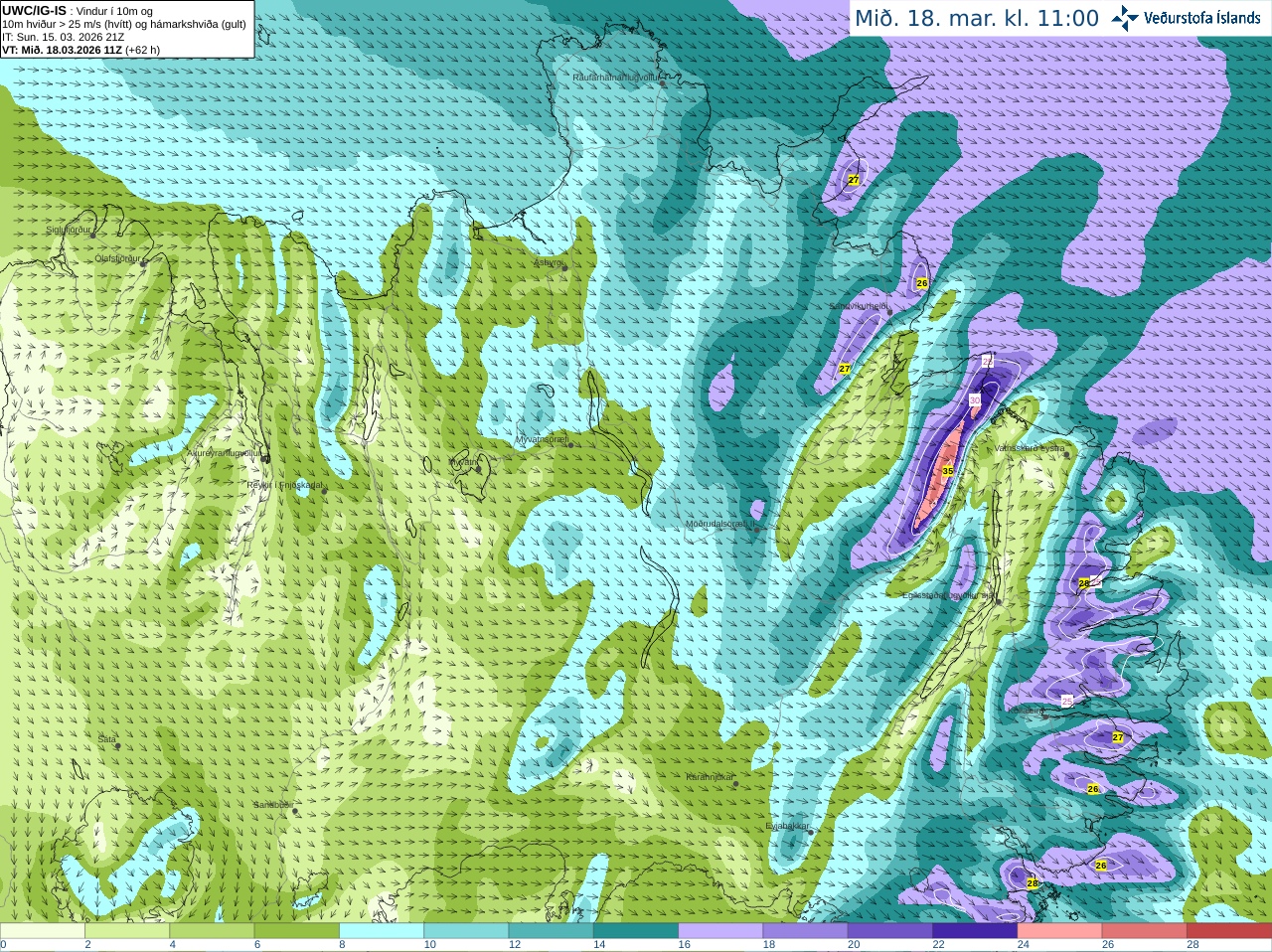Click the legend tick number 8

(342, 945)
